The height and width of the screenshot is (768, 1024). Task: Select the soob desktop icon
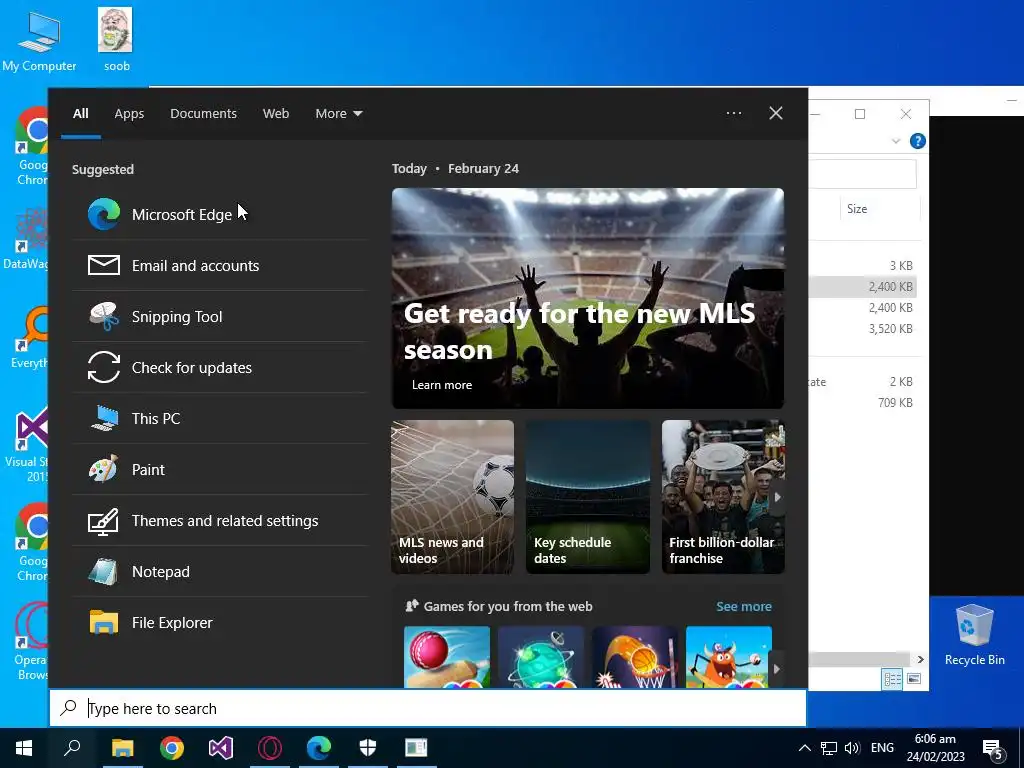pos(116,39)
